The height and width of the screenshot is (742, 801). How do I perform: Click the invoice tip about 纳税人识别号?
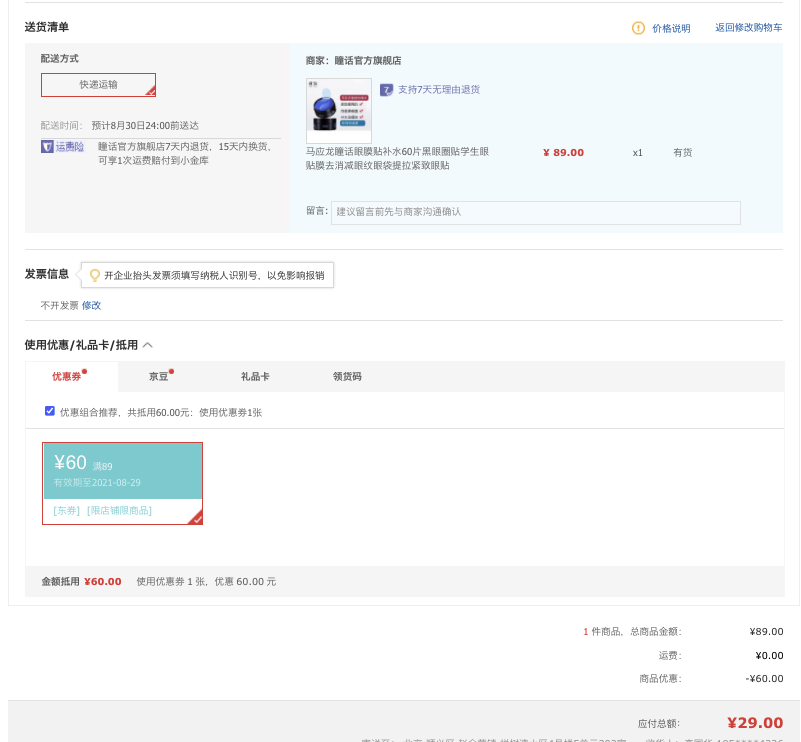pos(214,276)
